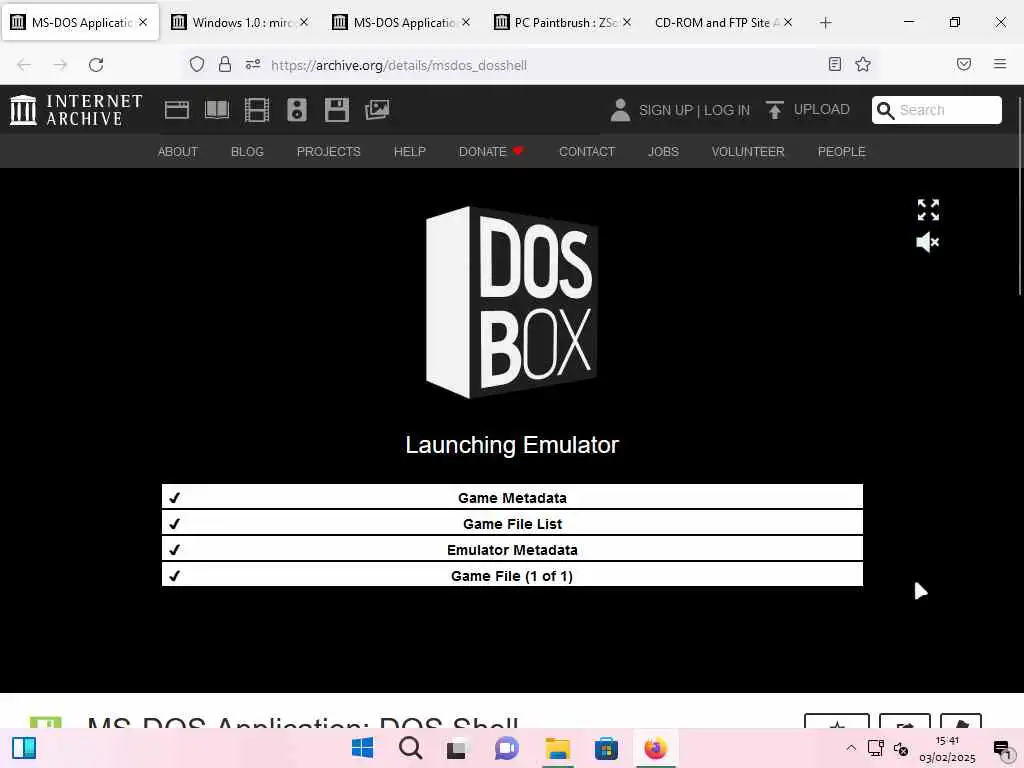The height and width of the screenshot is (768, 1024).
Task: Click the tray volume muted icon
Action: (901, 748)
